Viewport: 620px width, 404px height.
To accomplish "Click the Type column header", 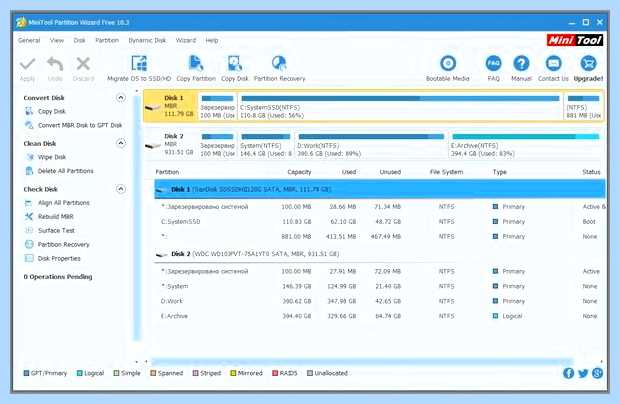I will [499, 172].
